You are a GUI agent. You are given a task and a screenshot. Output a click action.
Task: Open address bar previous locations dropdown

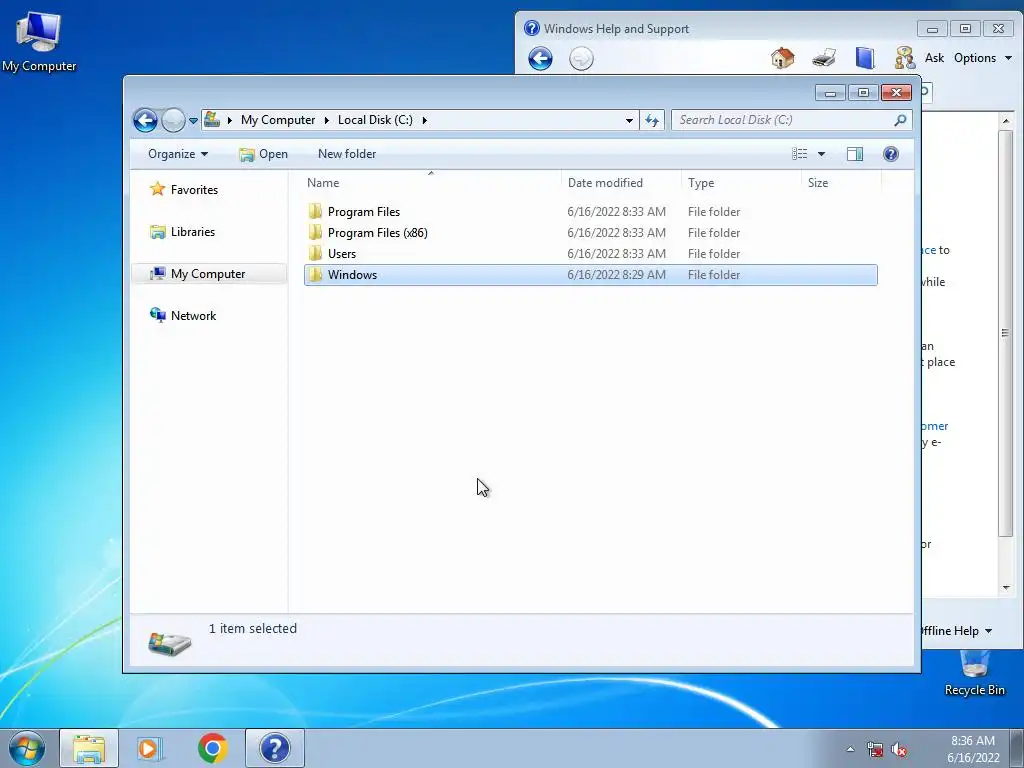pyautogui.click(x=629, y=120)
